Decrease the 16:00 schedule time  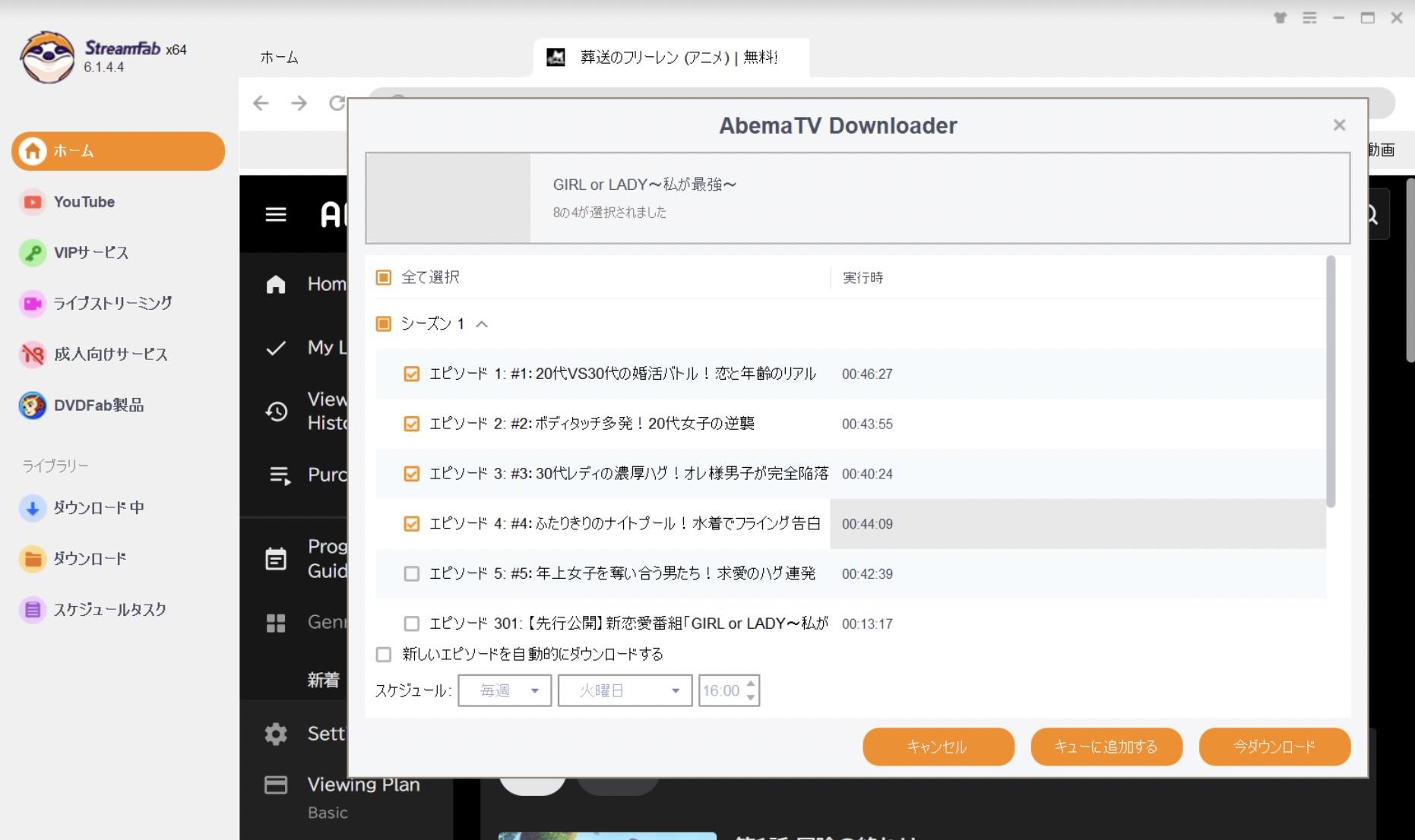(751, 698)
